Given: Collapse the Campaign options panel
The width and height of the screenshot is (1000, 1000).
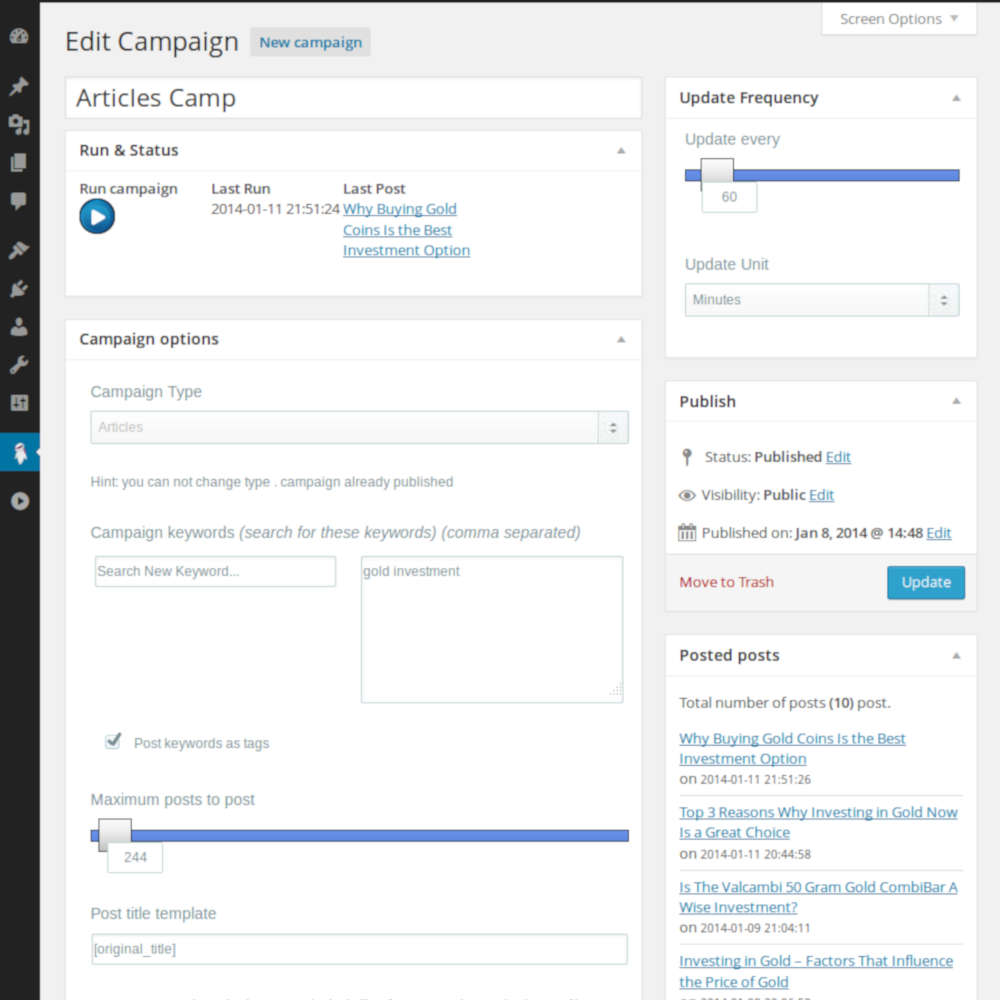Looking at the screenshot, I should click(x=621, y=339).
